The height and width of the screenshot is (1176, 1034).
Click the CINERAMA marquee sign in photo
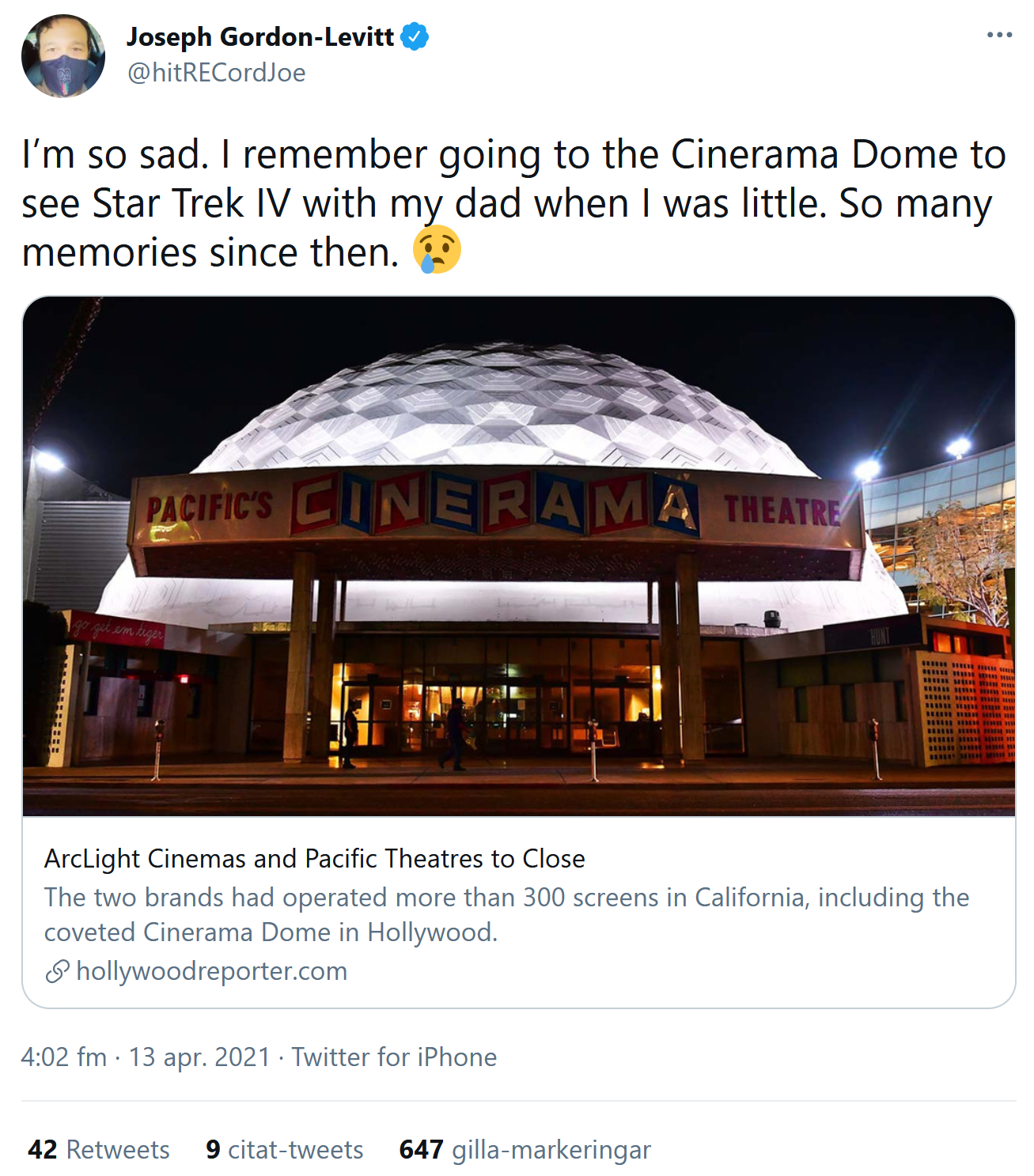(x=494, y=503)
